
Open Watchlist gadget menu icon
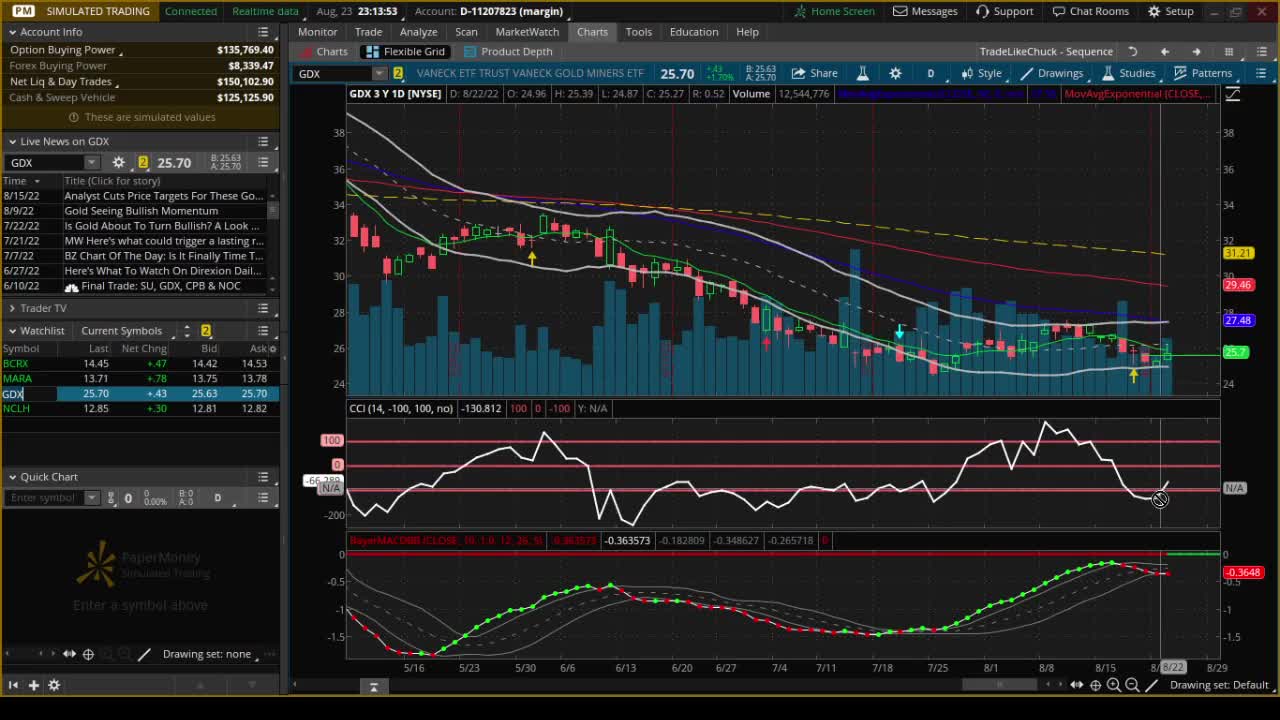click(263, 330)
